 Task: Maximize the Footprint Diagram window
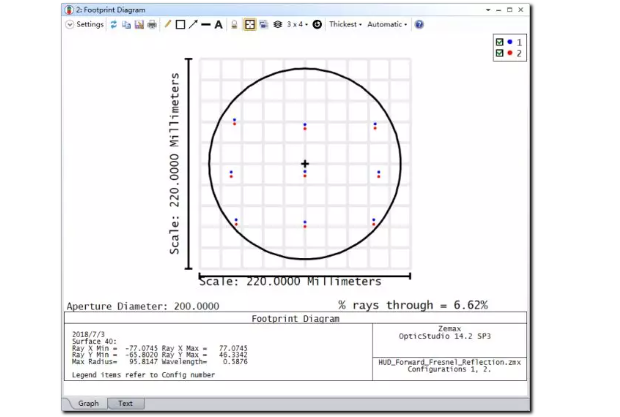click(510, 10)
